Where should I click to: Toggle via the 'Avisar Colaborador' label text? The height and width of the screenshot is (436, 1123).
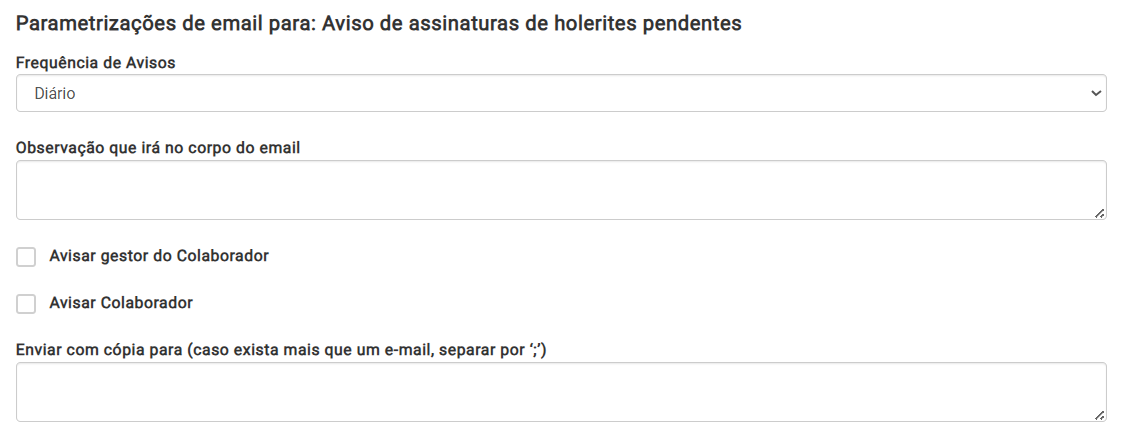pos(120,303)
